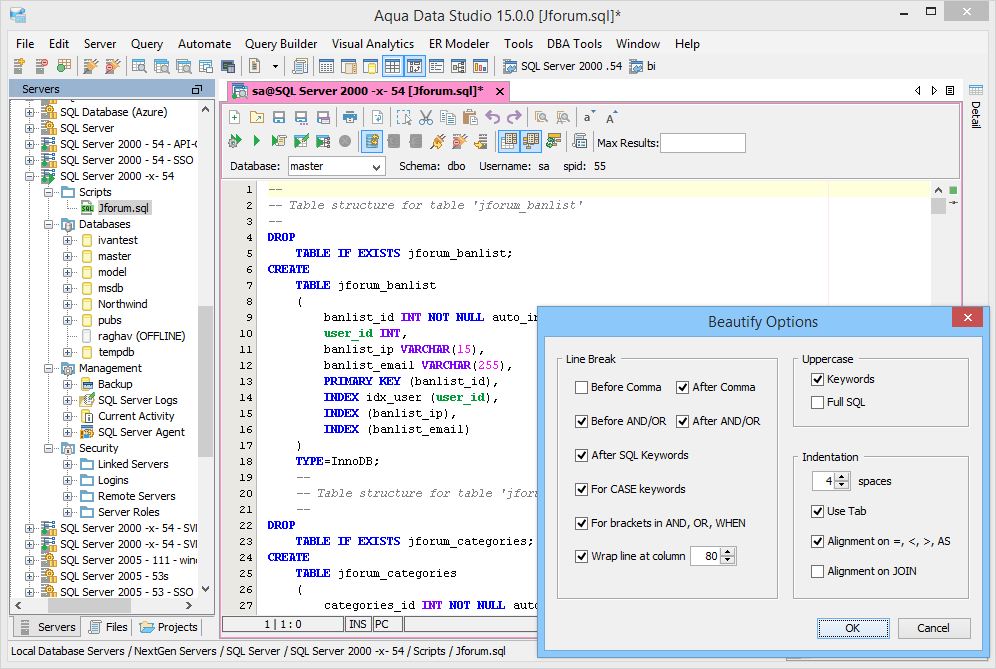Toggle the For CASE keywords checkbox

click(x=581, y=489)
